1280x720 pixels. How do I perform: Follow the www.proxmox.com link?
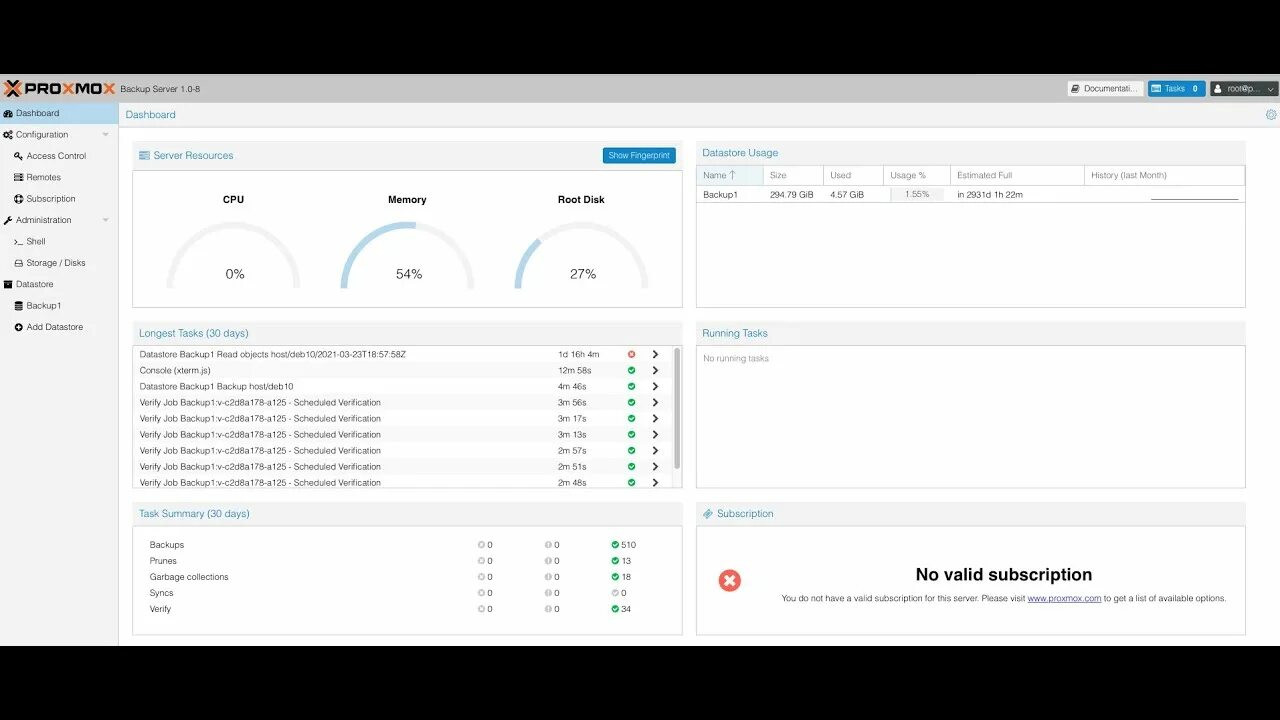tap(1064, 599)
